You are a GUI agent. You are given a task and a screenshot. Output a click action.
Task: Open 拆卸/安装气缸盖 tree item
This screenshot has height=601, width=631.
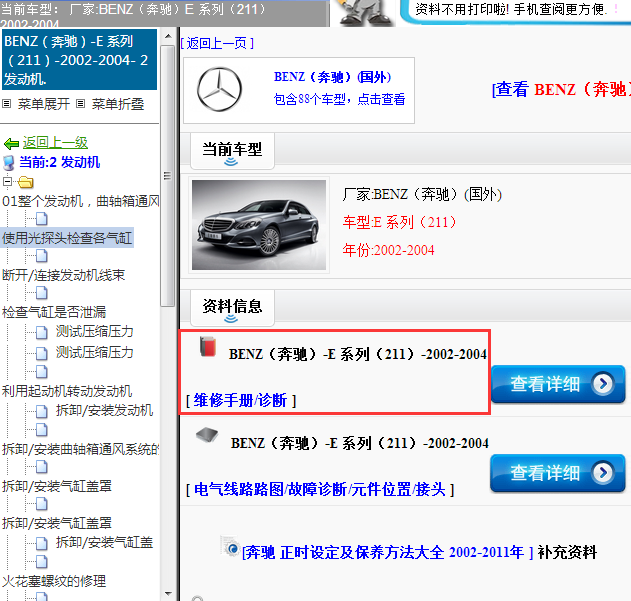coord(104,542)
